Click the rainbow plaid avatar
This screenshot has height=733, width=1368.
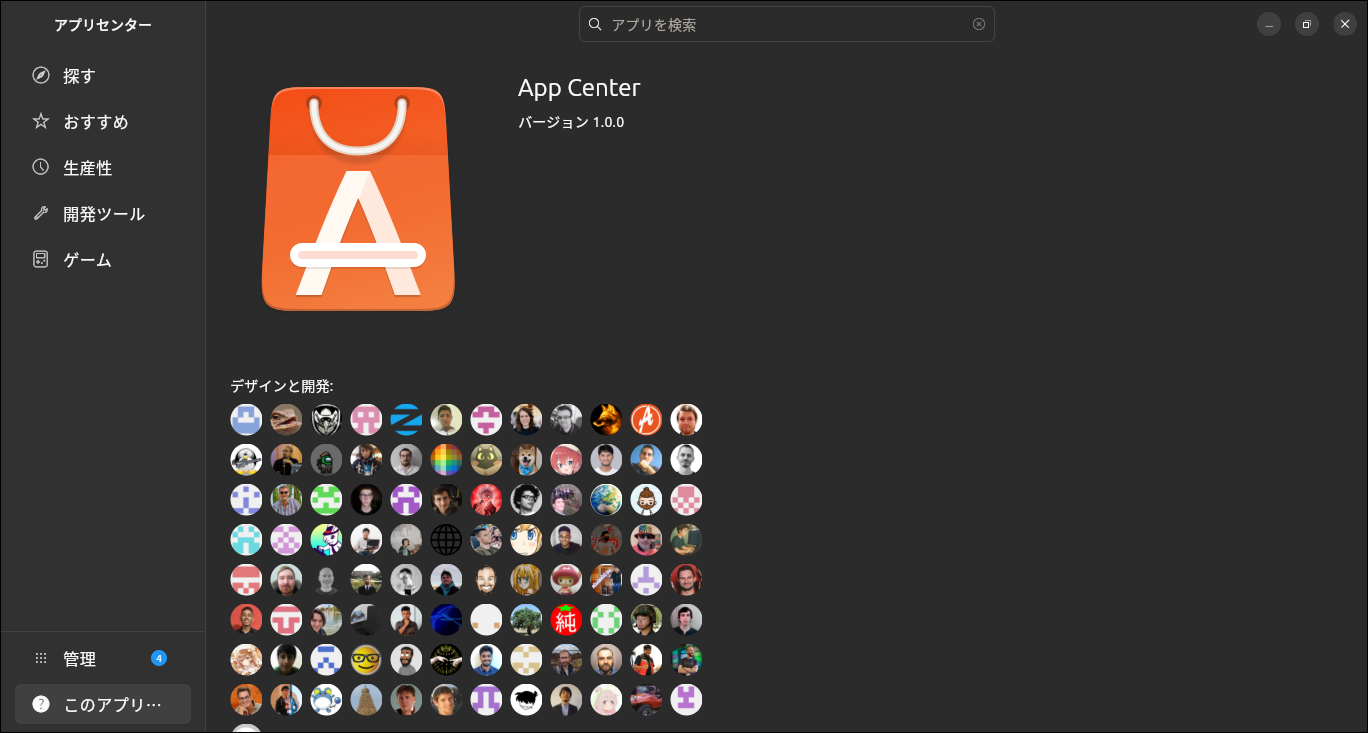[446, 460]
